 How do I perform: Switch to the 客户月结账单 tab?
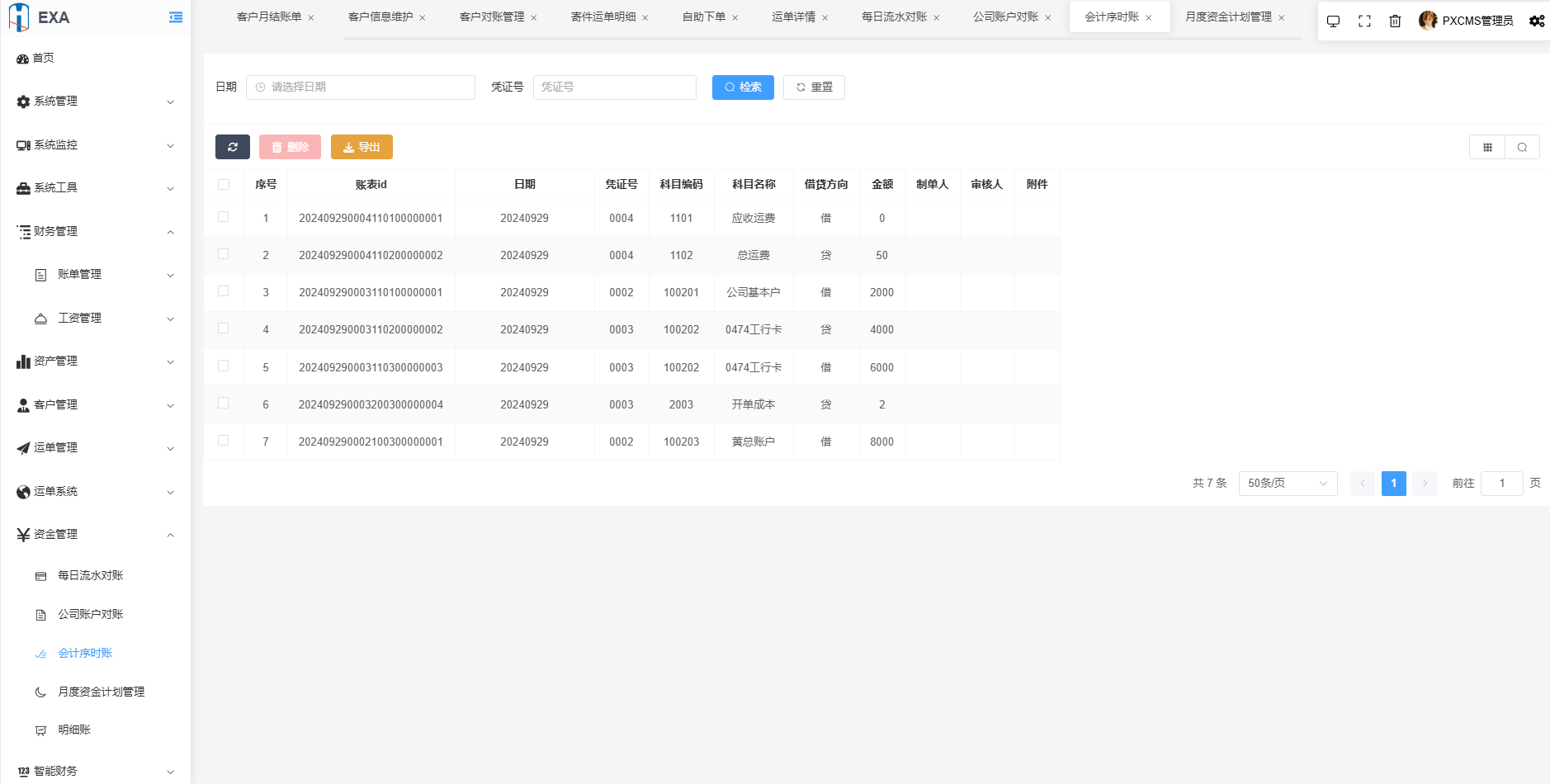coord(269,17)
